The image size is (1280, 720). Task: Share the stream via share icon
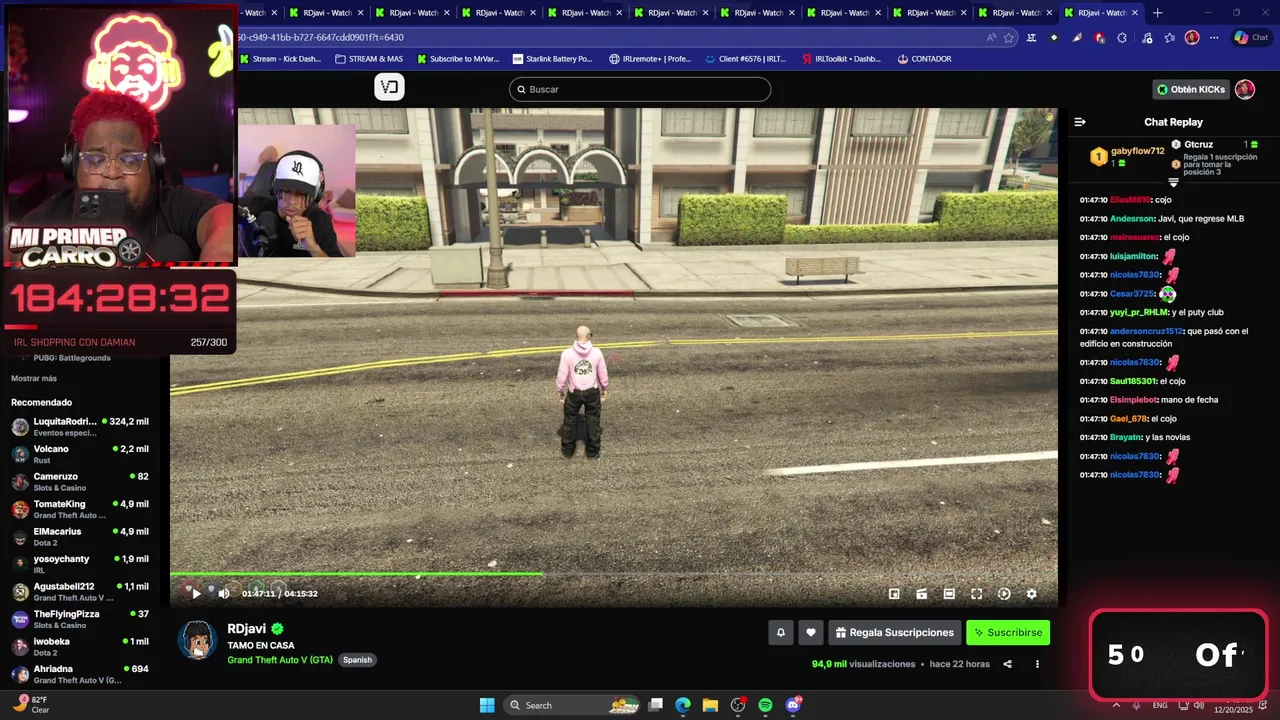[x=1007, y=664]
